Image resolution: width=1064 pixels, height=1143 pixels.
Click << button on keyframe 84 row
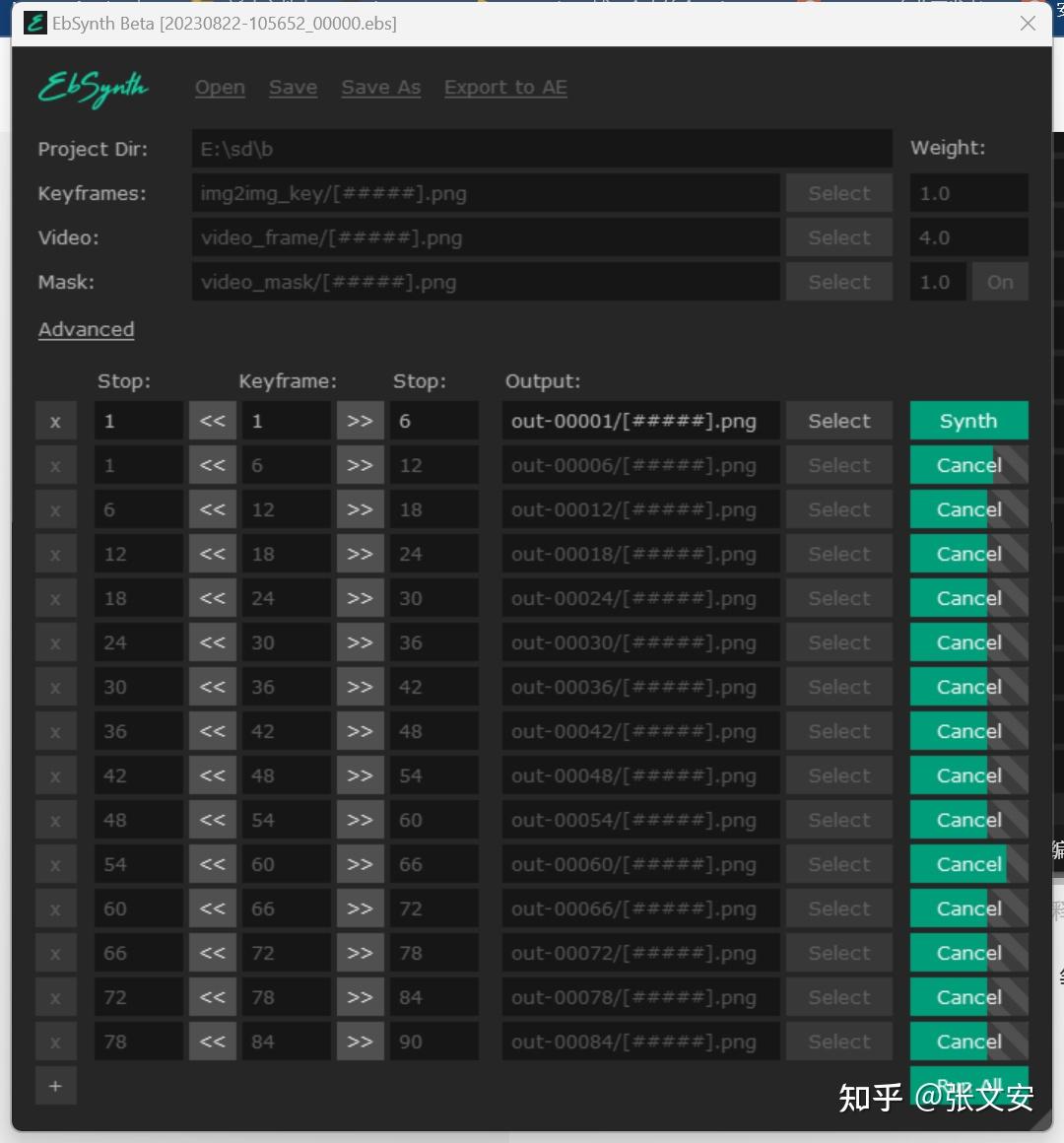pyautogui.click(x=212, y=1042)
